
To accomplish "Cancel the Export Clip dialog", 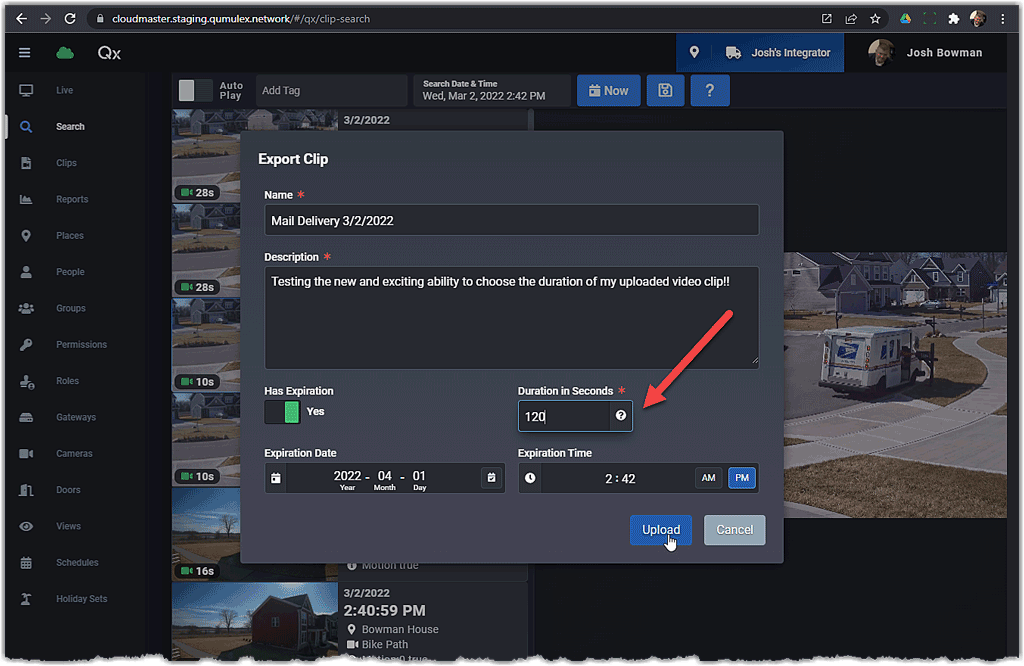I will 734,530.
